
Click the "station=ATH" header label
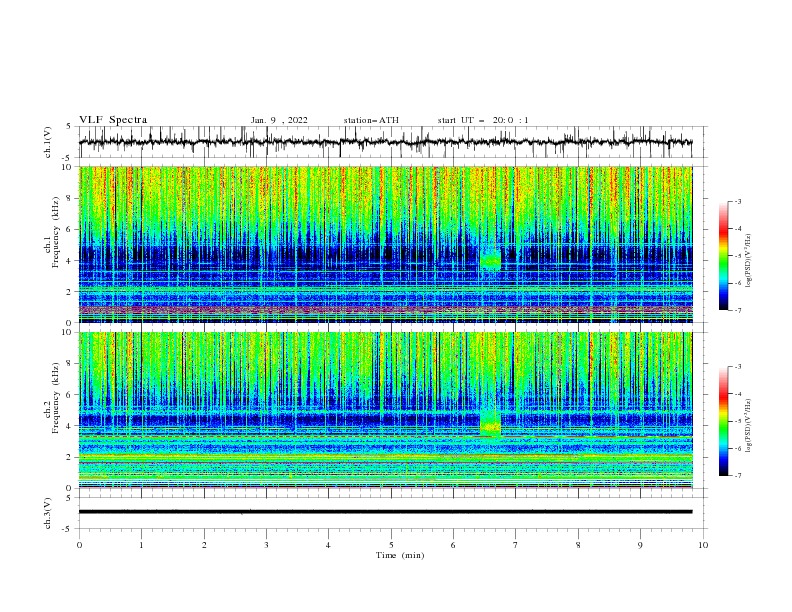coord(371,120)
